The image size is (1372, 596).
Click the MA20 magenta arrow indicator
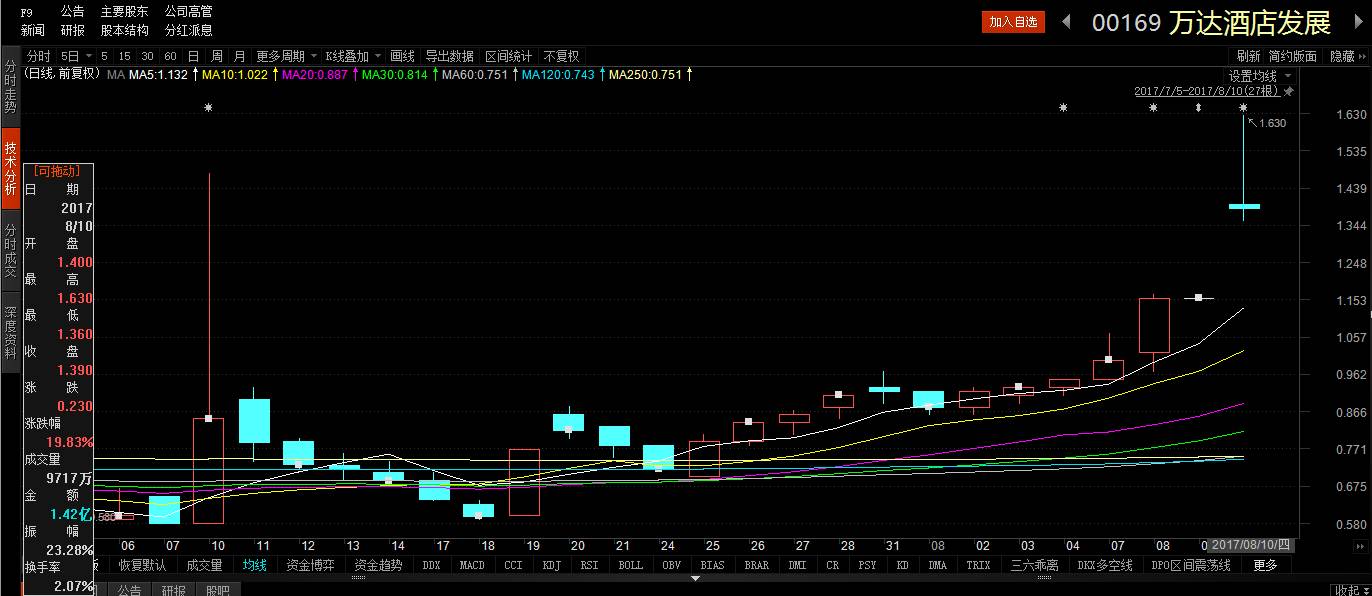coord(355,74)
